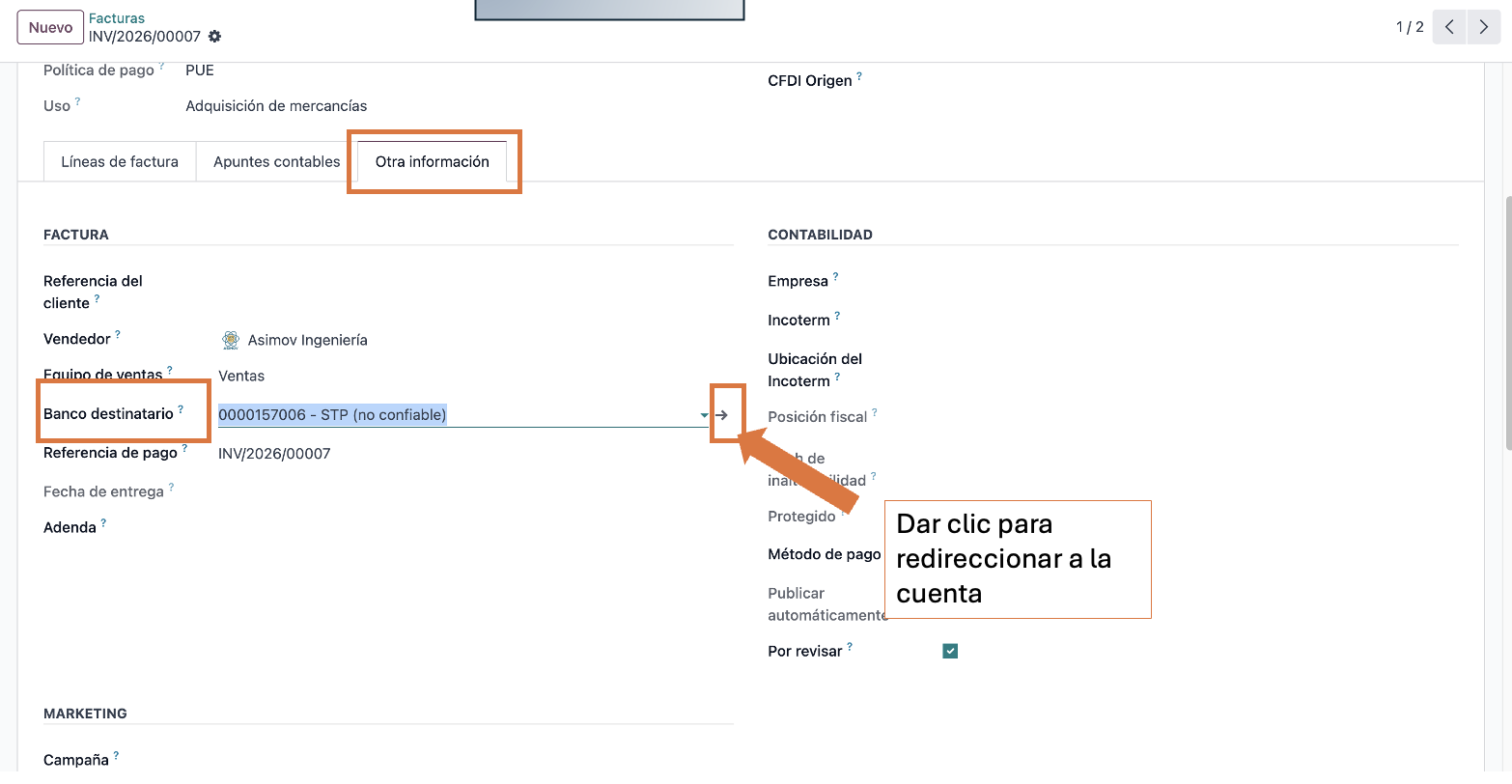
Task: Open the Banco destinatario internal link arrow
Action: tap(722, 415)
